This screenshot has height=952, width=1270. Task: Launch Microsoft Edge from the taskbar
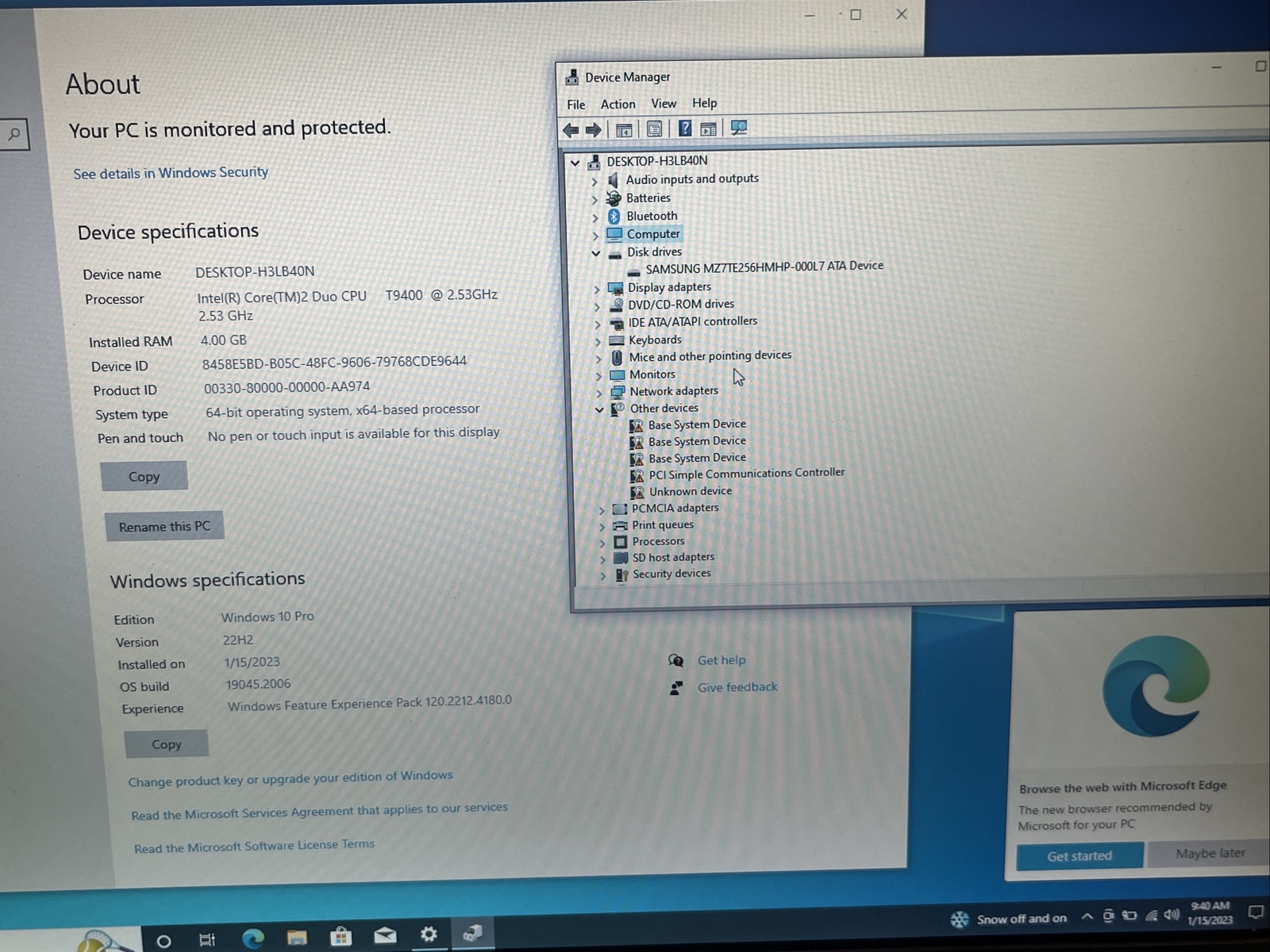[x=253, y=939]
